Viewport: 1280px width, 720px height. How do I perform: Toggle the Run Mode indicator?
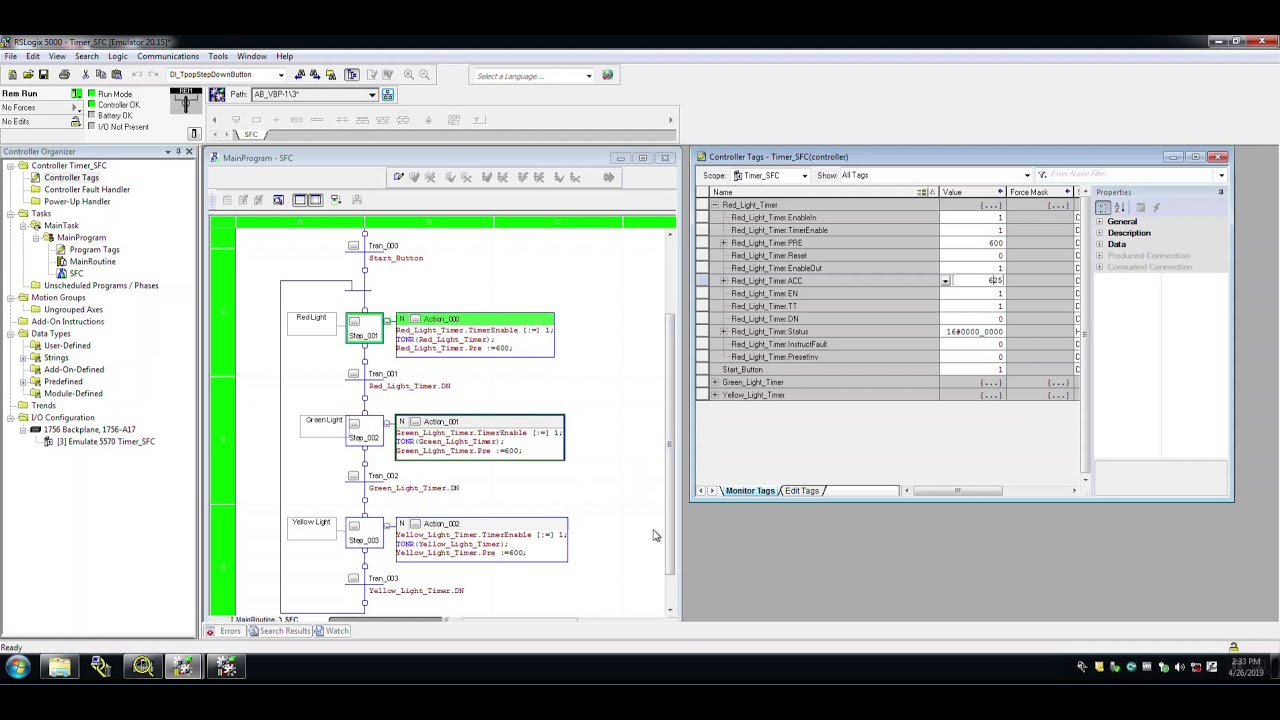point(92,94)
